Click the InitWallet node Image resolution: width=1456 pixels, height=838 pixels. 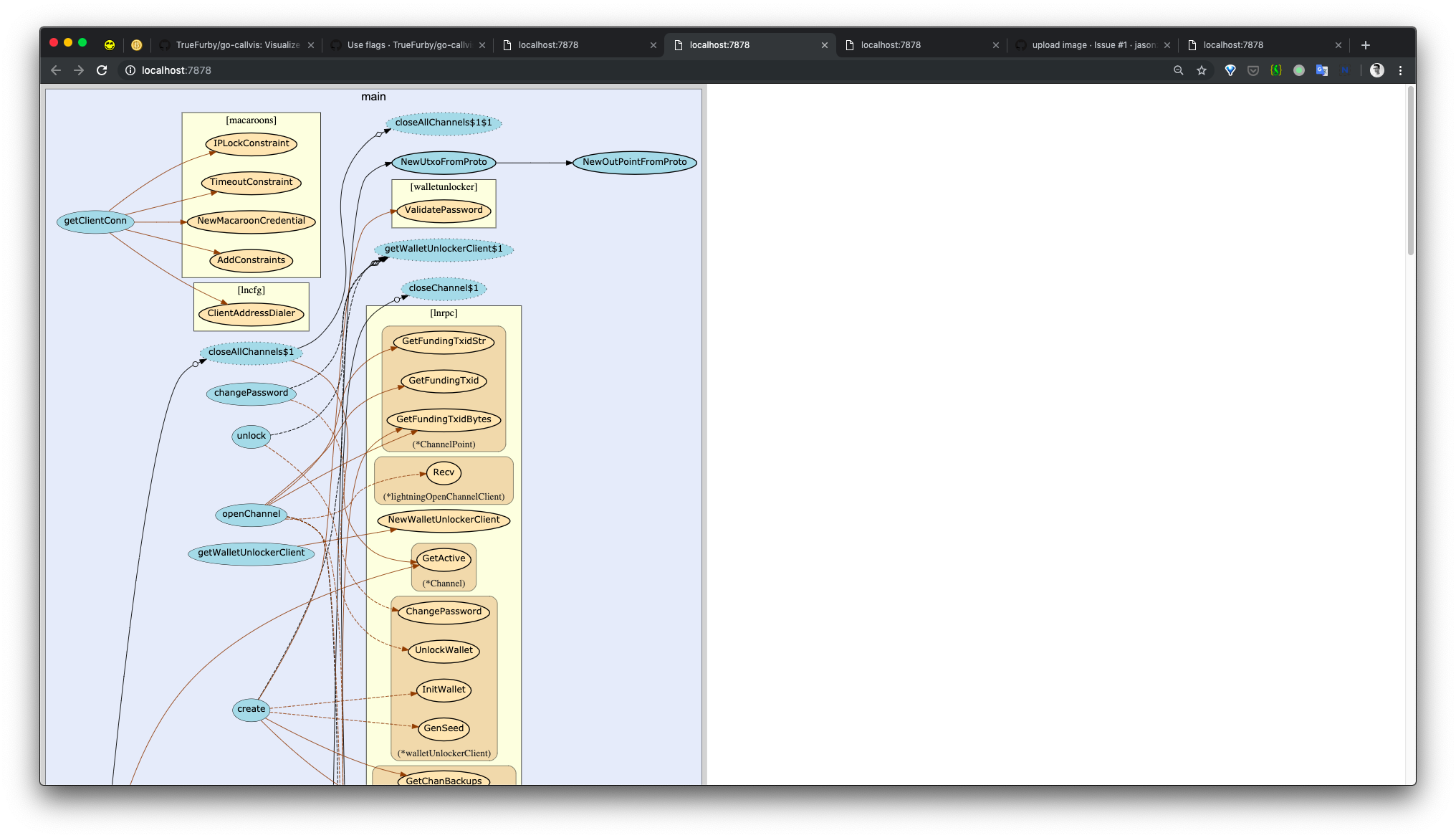pos(444,690)
